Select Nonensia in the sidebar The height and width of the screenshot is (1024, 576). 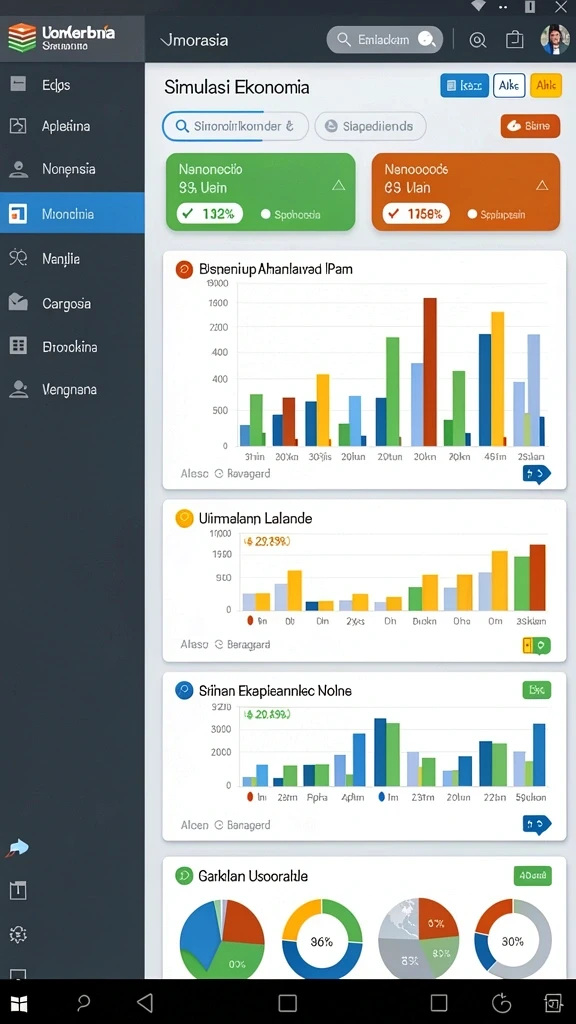pos(72,169)
